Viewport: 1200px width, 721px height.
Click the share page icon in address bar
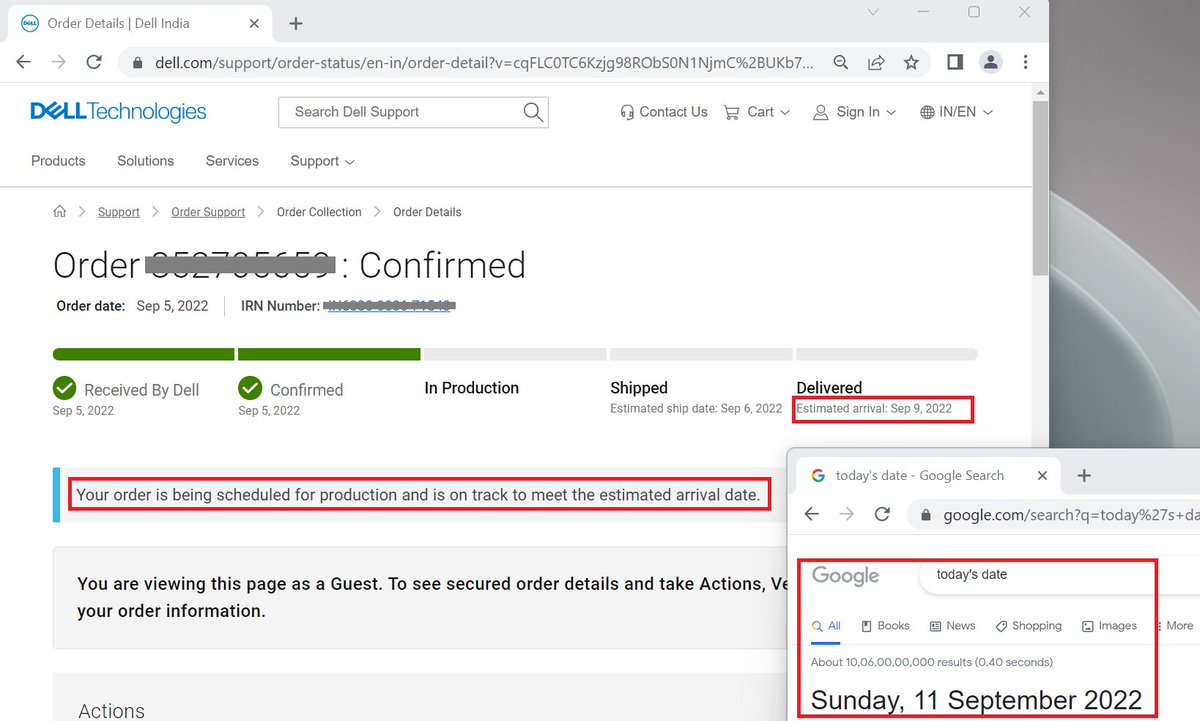tap(876, 62)
